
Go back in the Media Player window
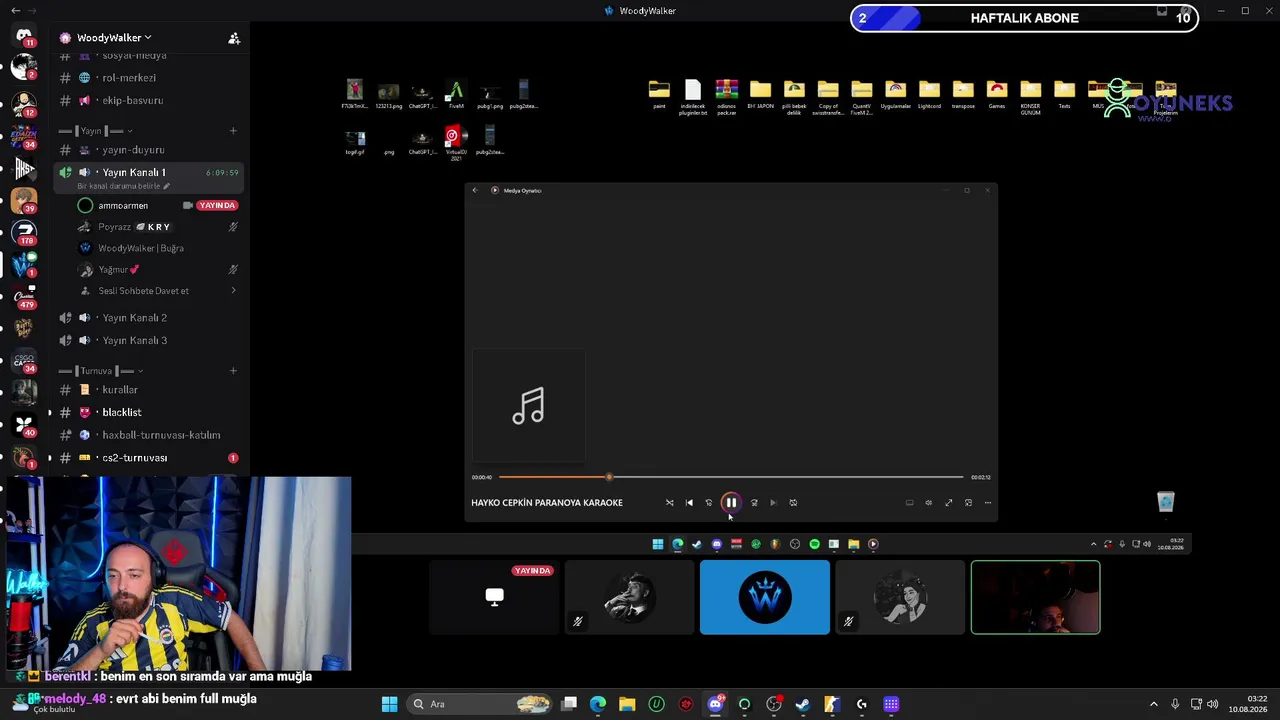(x=475, y=190)
